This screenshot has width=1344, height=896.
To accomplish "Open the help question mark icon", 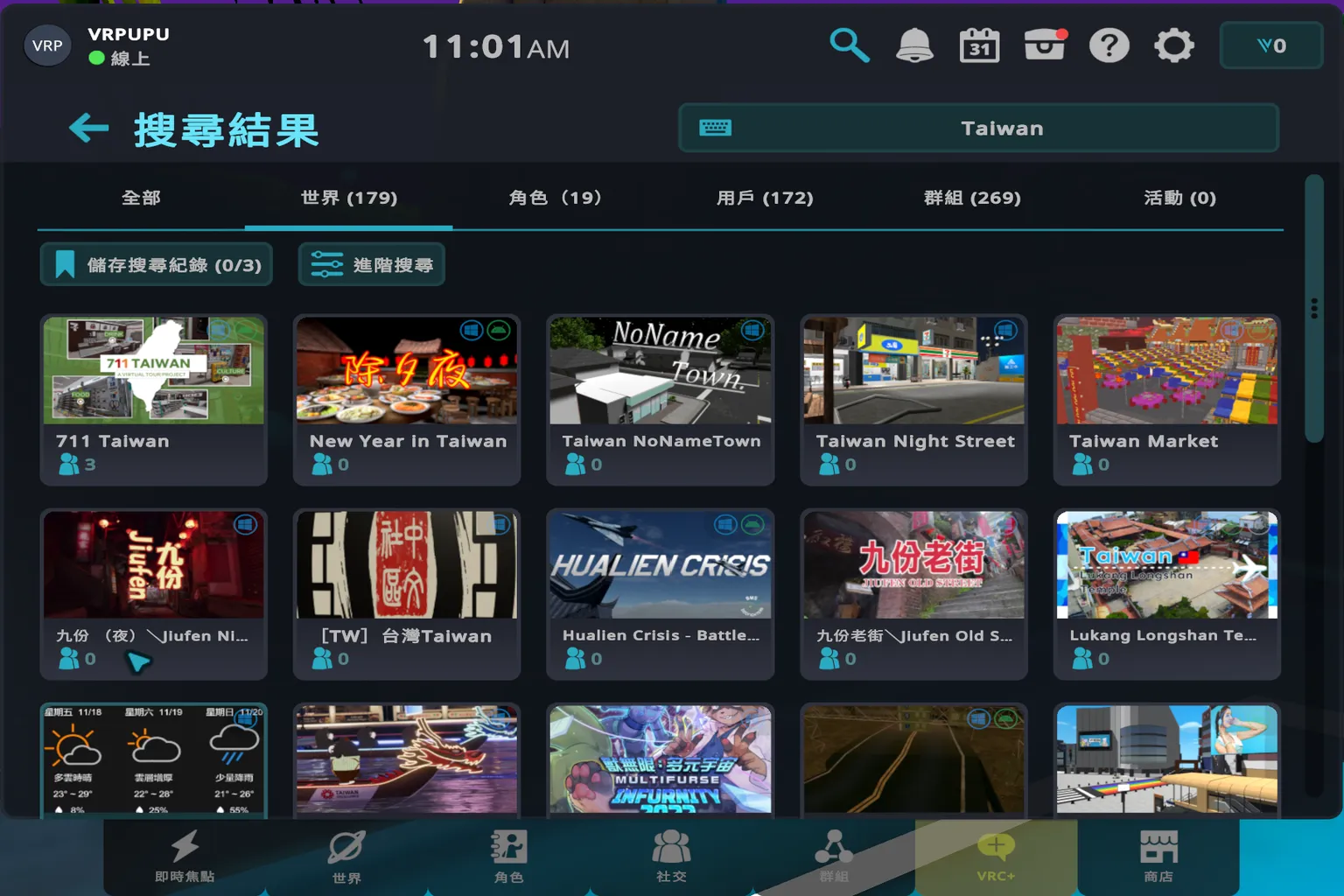I will click(x=1109, y=45).
